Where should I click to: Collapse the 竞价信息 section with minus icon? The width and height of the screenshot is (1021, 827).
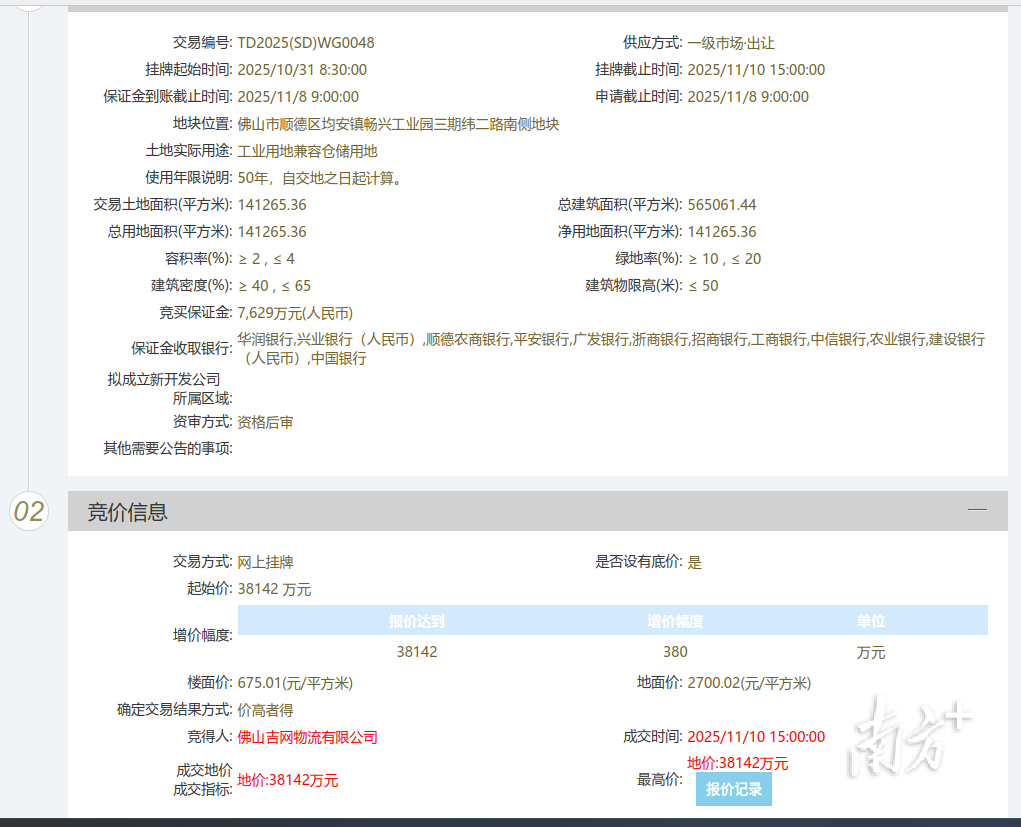976,510
